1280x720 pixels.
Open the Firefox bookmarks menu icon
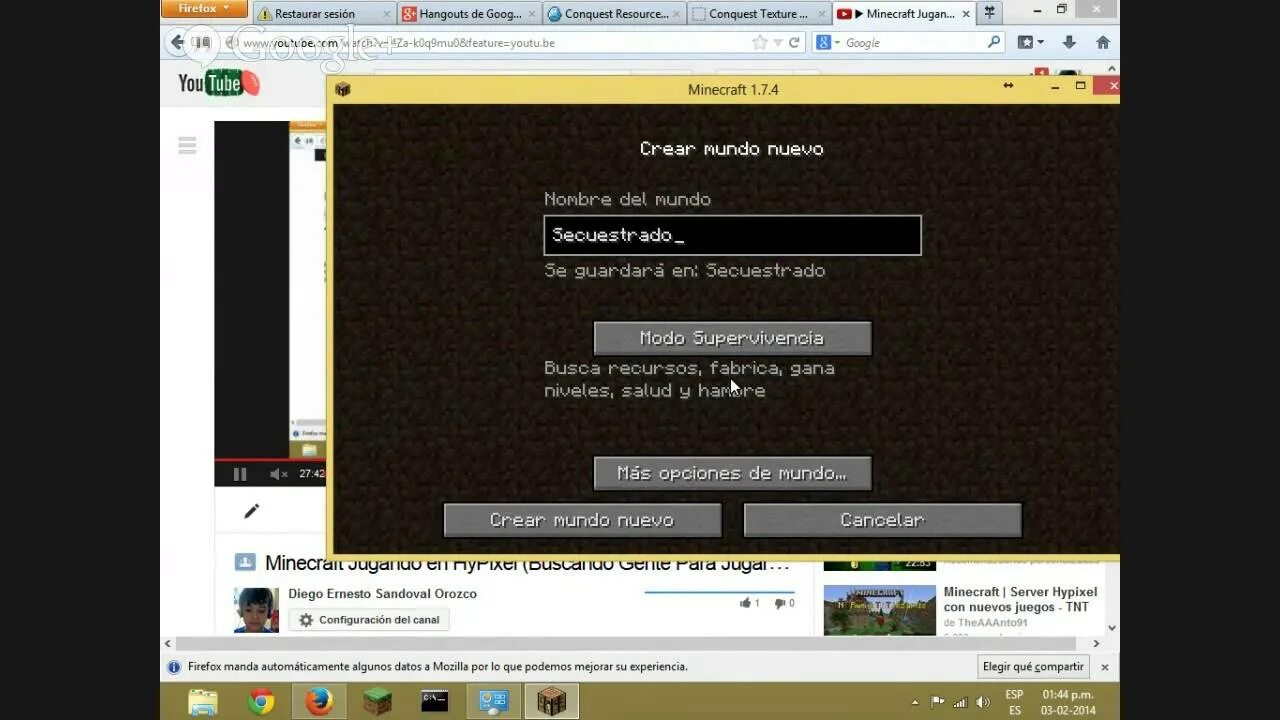point(1030,43)
